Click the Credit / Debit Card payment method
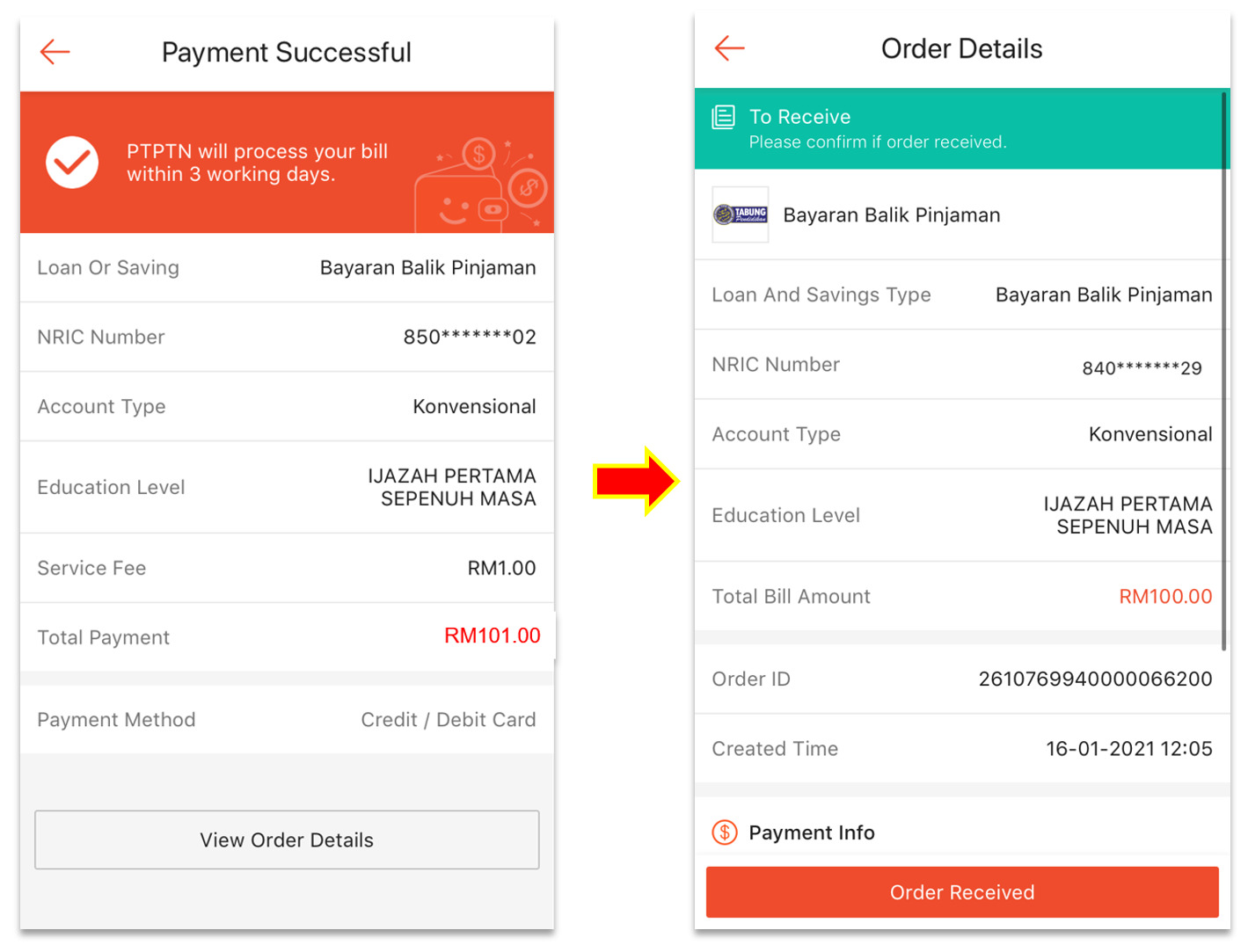 click(x=448, y=720)
